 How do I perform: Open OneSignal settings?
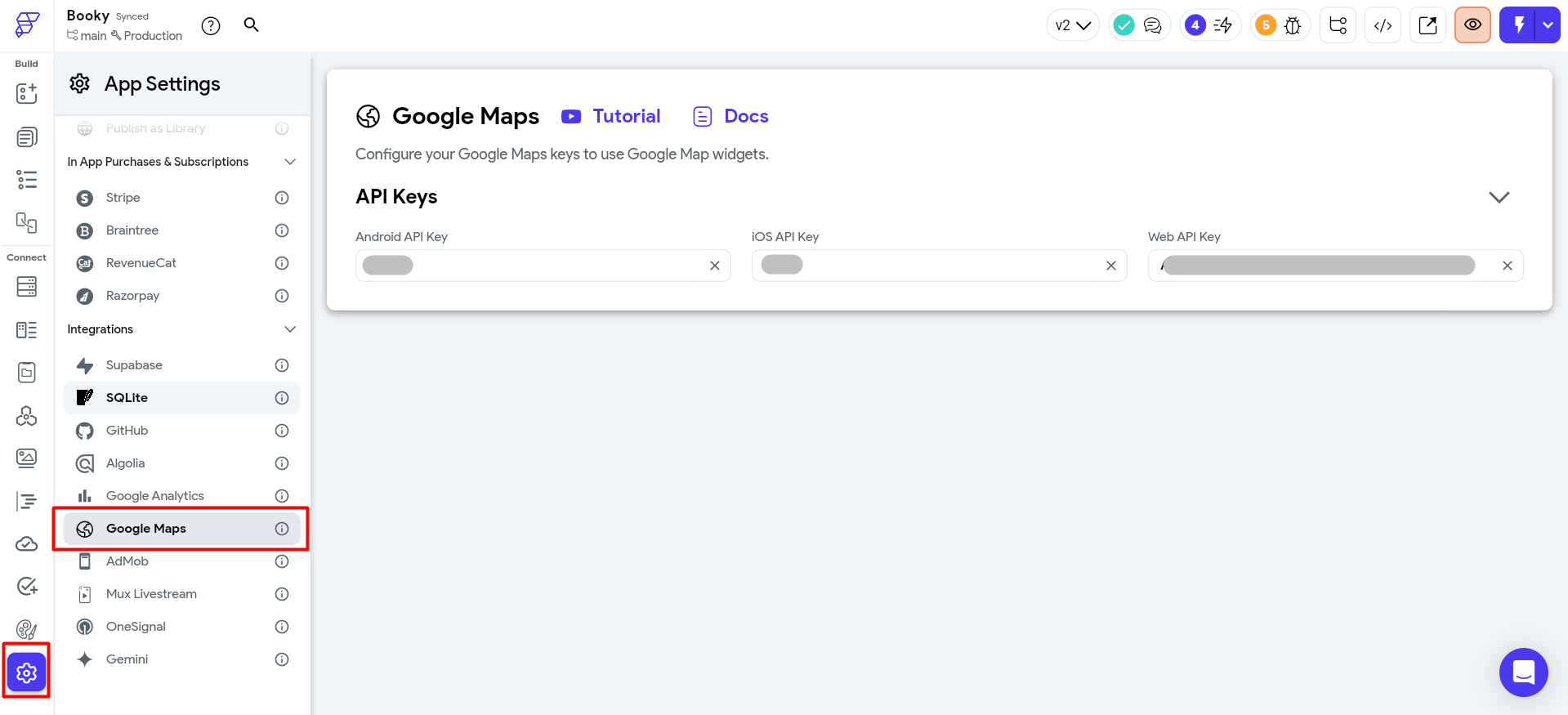click(181, 627)
